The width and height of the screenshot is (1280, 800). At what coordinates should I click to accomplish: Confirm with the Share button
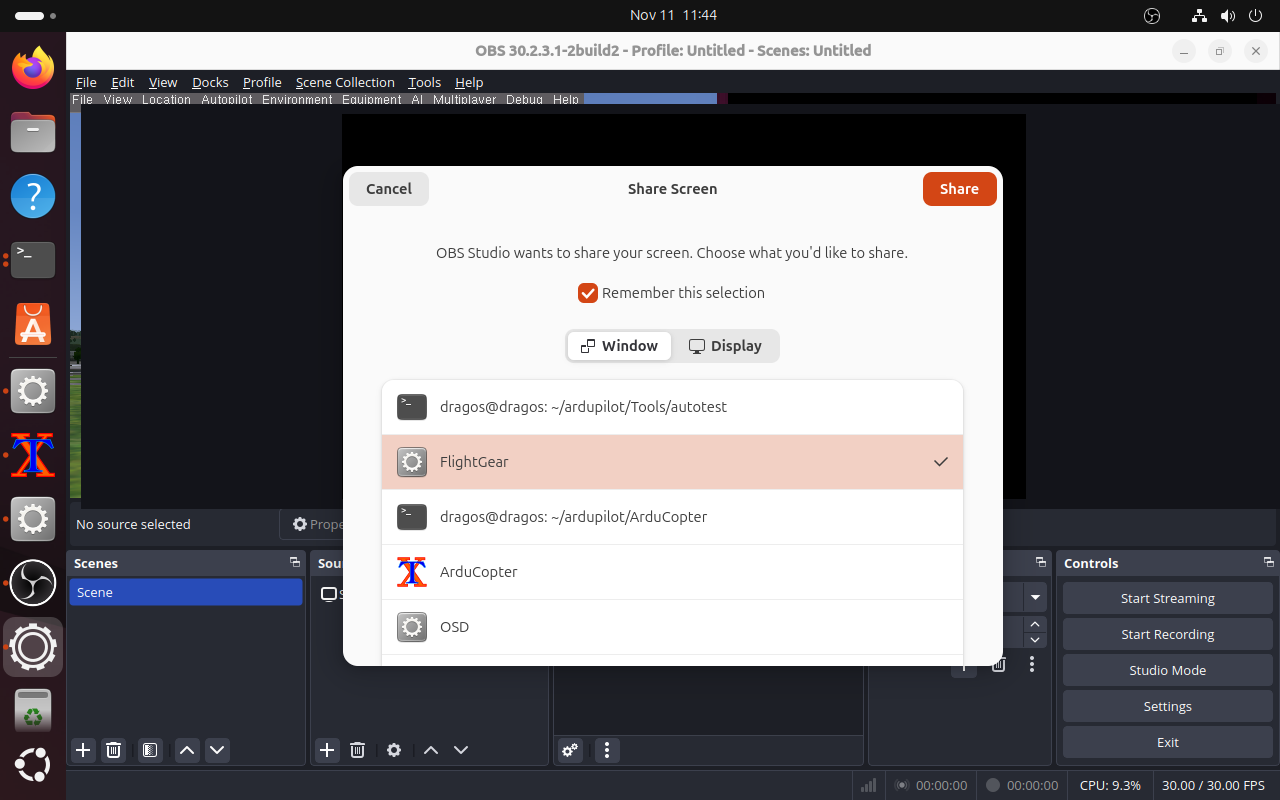[959, 189]
